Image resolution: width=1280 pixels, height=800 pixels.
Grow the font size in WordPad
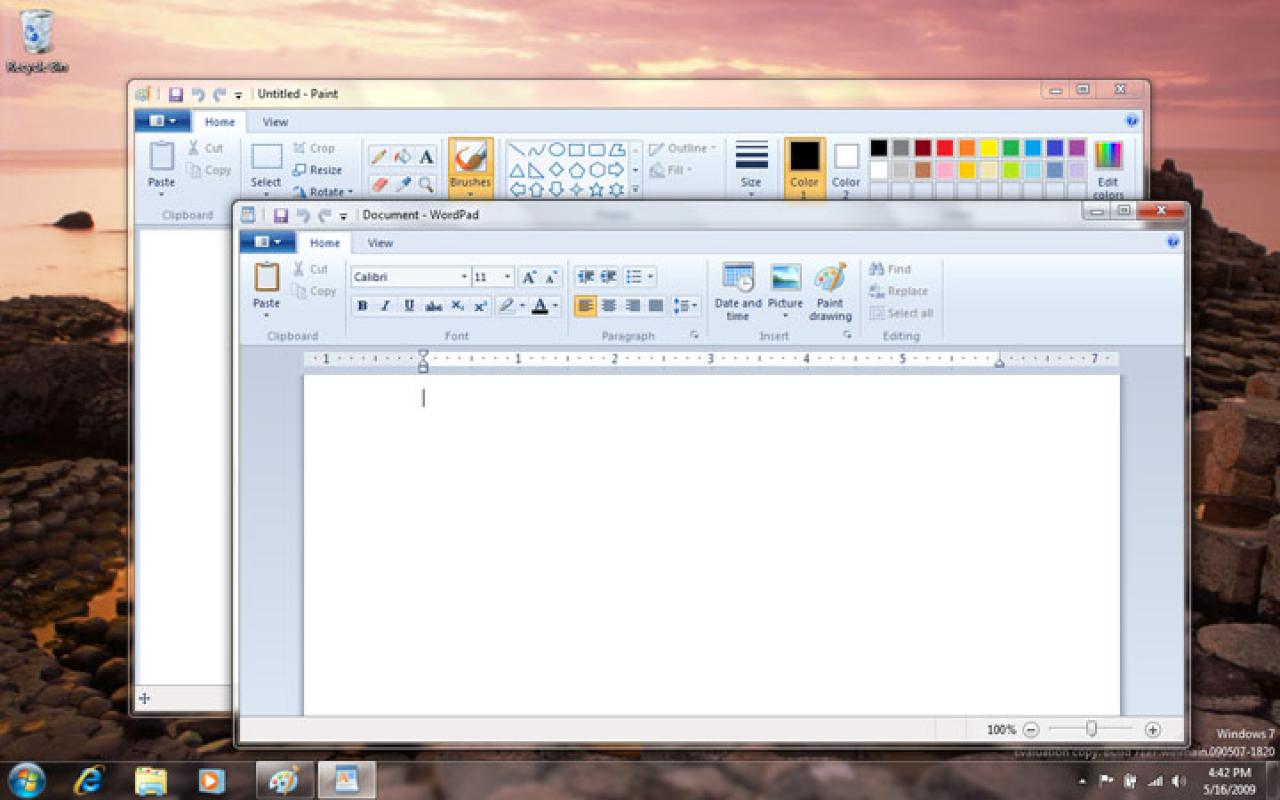click(x=529, y=277)
